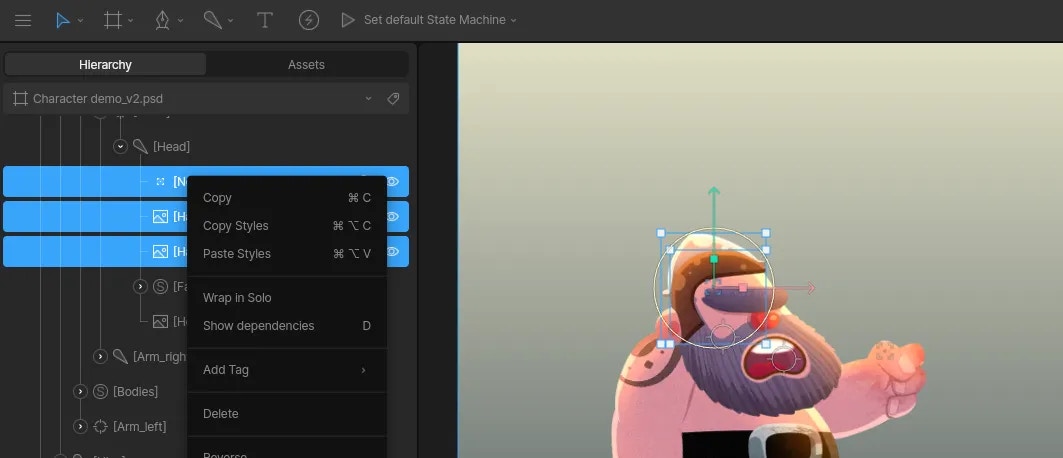
Task: Activate the Text tool
Action: (264, 20)
